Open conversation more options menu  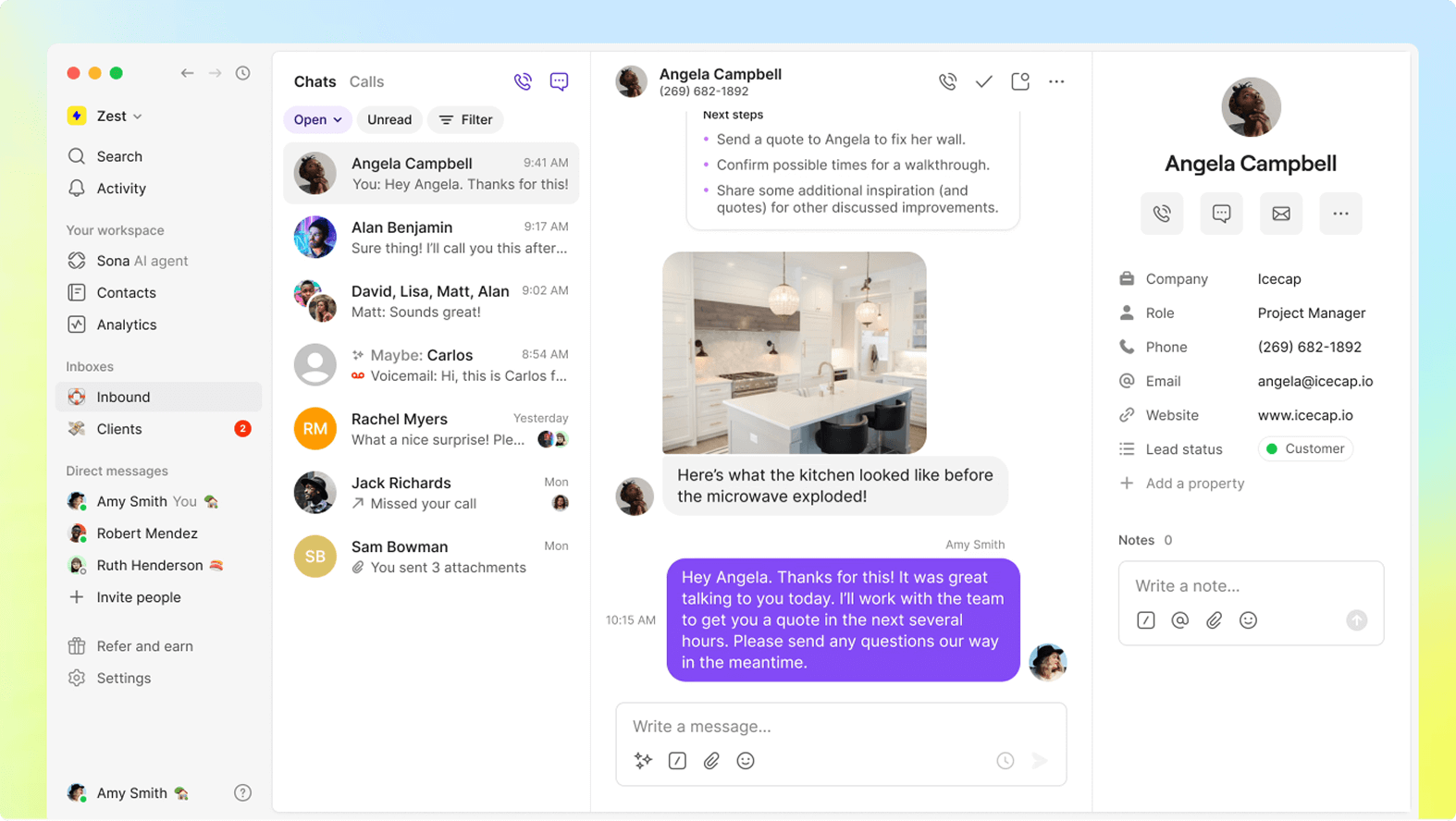(x=1056, y=81)
